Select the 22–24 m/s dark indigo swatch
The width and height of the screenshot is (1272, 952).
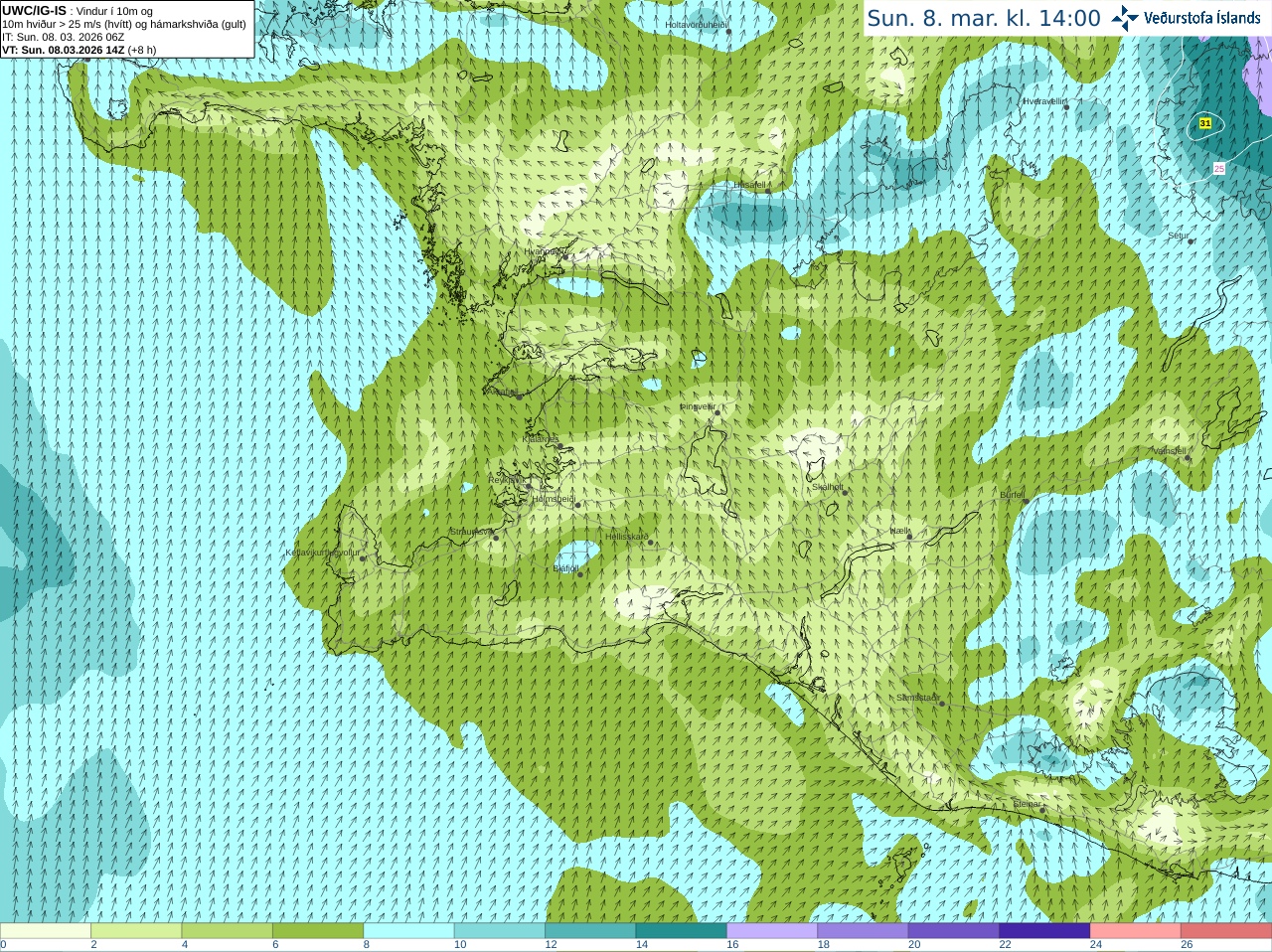pos(1044,931)
